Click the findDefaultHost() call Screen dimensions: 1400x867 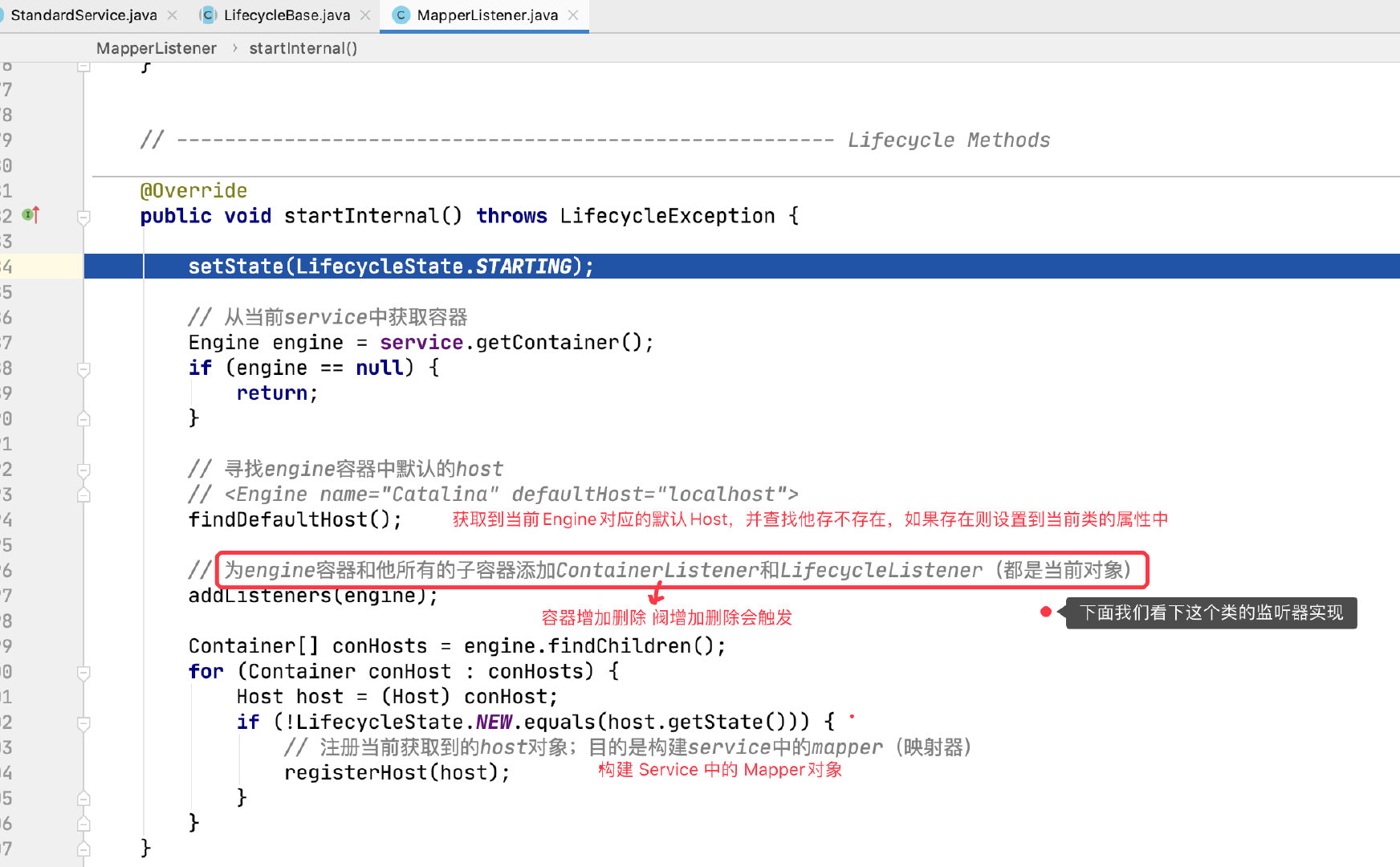click(x=295, y=519)
